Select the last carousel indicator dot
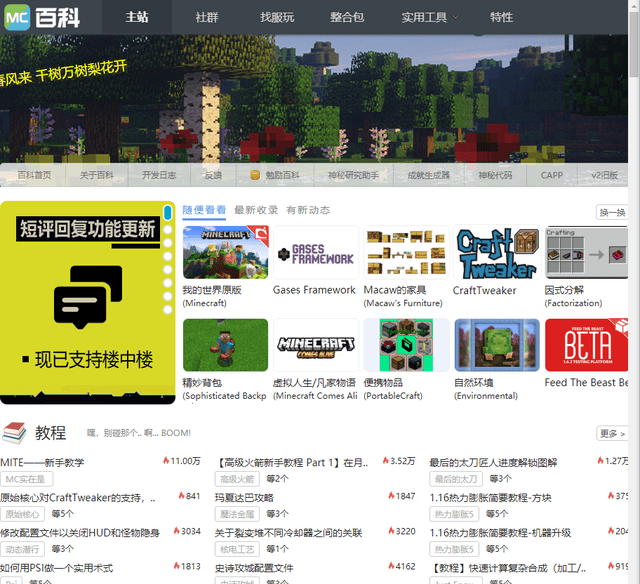The height and width of the screenshot is (584, 640). point(167,310)
